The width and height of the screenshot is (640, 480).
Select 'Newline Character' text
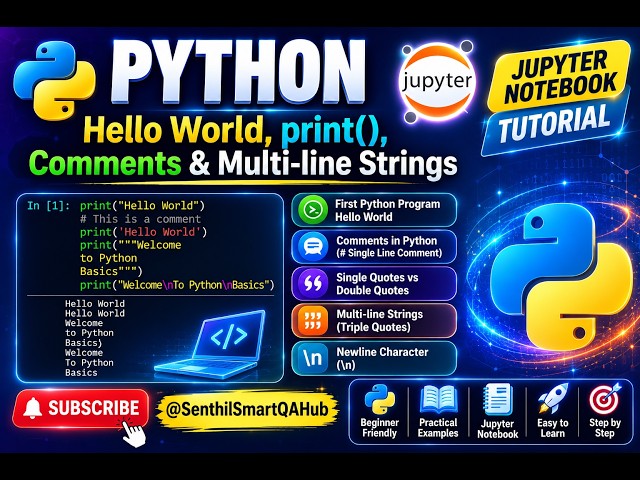coord(382,351)
